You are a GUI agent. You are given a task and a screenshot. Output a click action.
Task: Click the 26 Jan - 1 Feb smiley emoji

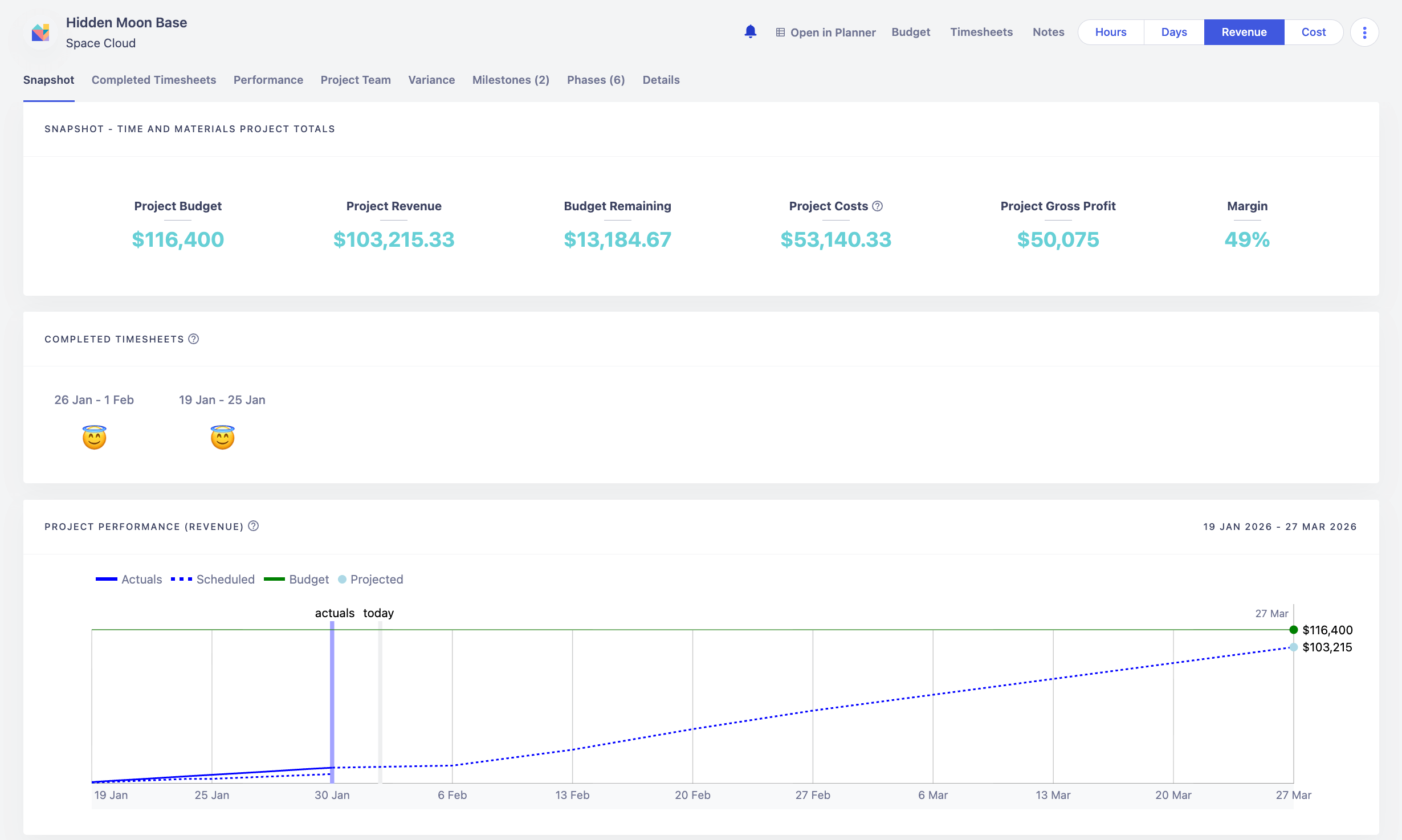click(94, 438)
